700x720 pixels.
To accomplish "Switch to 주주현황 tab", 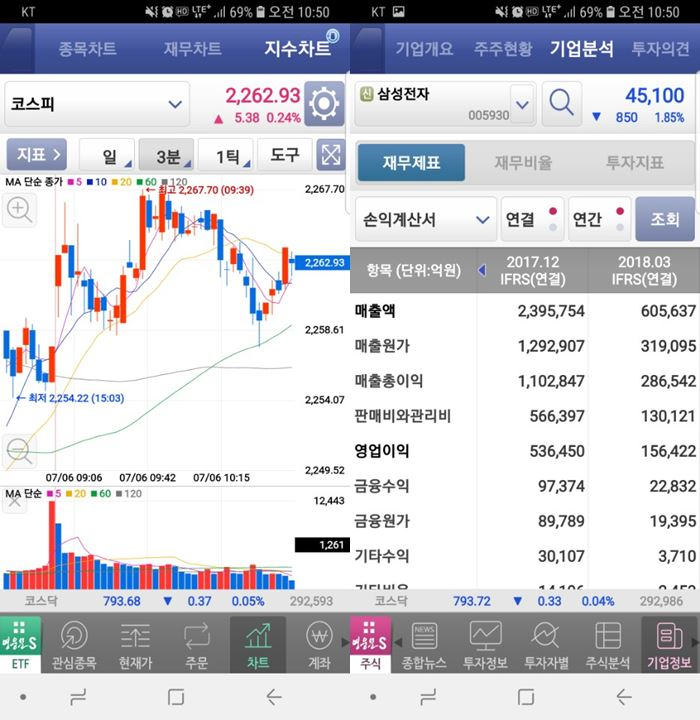I will pos(503,49).
